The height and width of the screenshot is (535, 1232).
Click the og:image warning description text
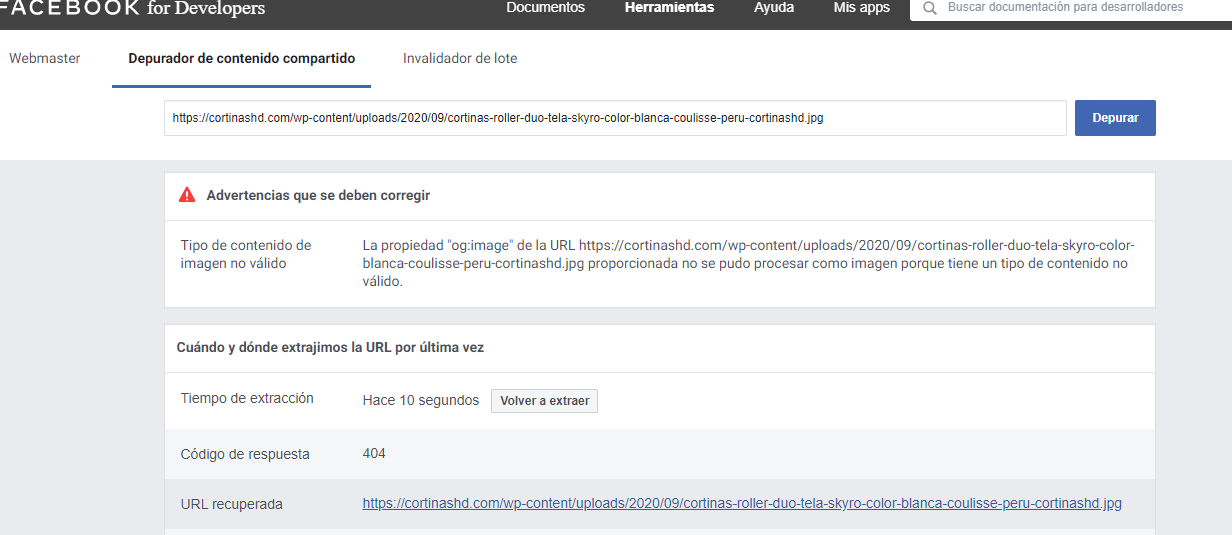point(749,263)
